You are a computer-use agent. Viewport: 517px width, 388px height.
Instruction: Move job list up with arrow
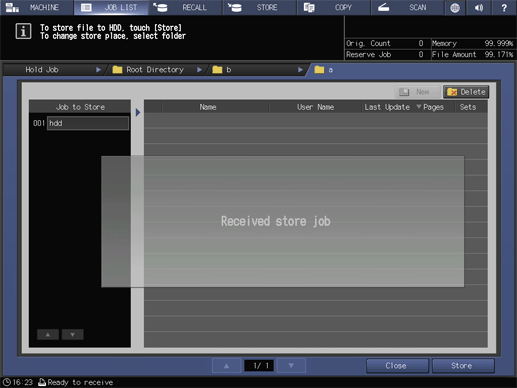click(48, 335)
